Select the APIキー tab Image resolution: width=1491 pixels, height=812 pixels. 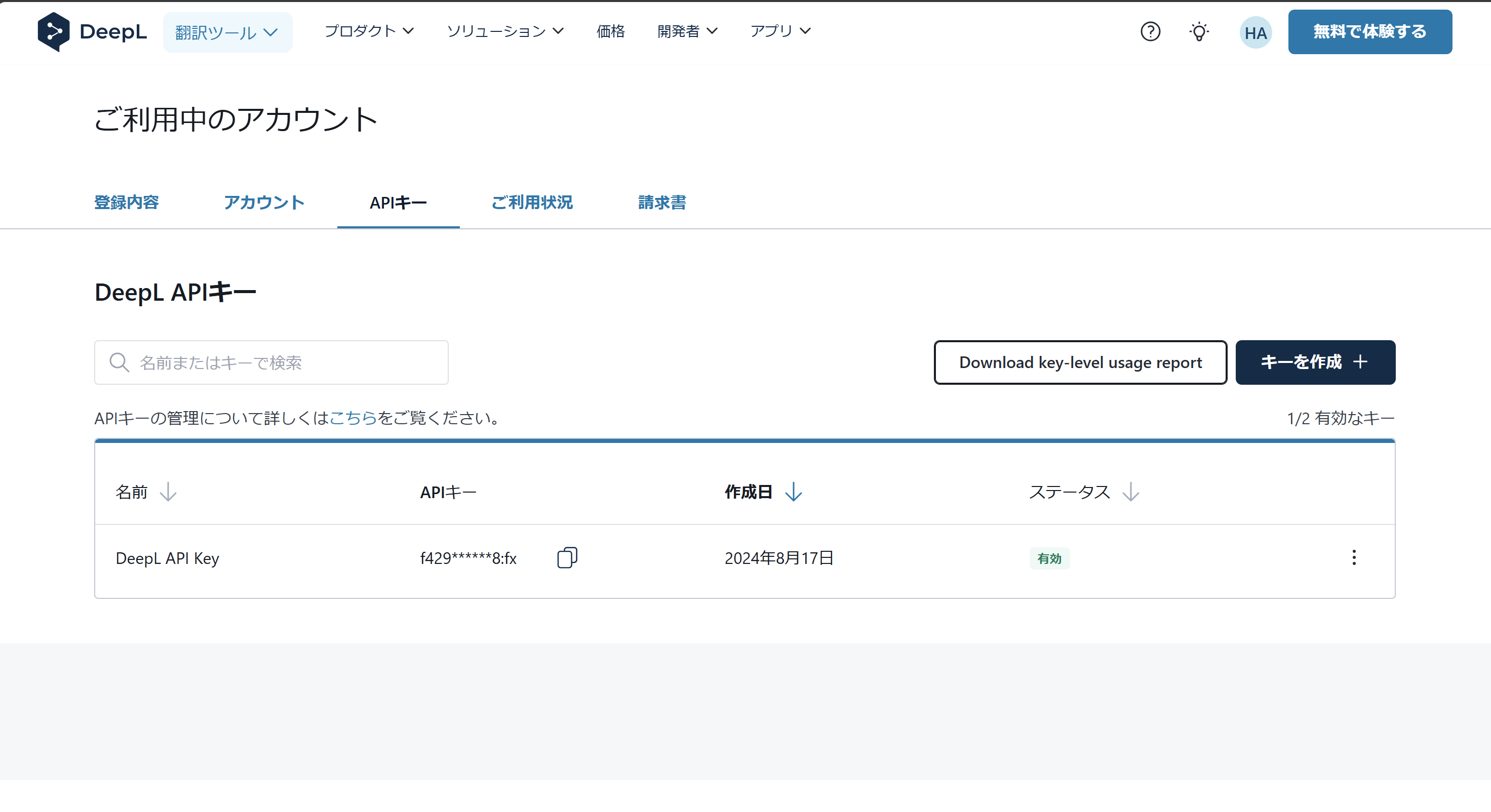(398, 203)
